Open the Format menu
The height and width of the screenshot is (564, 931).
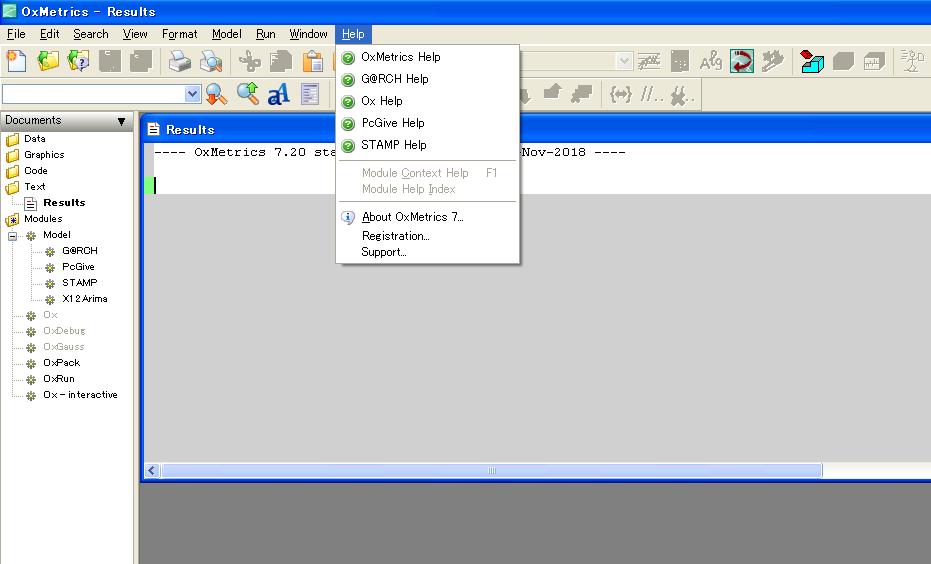(179, 34)
